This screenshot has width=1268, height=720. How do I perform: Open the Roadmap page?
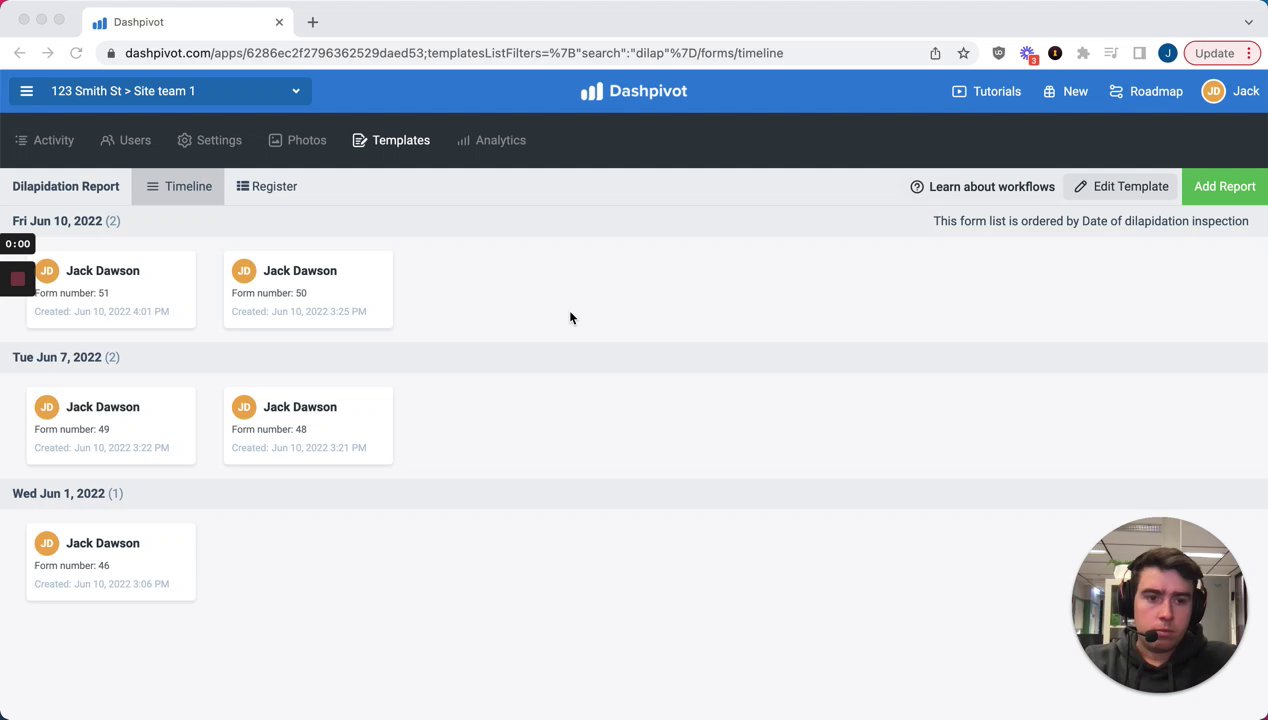(x=1146, y=91)
